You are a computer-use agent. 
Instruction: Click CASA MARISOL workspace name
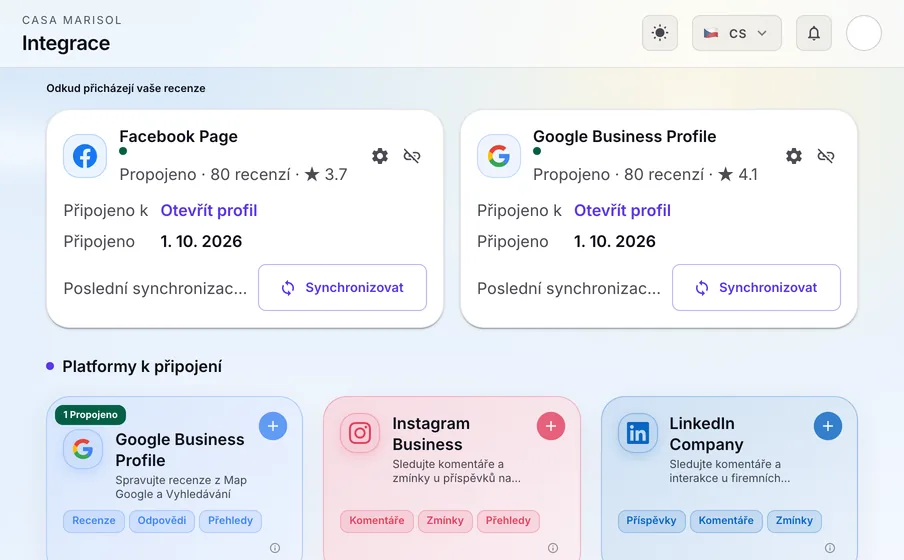coord(71,20)
